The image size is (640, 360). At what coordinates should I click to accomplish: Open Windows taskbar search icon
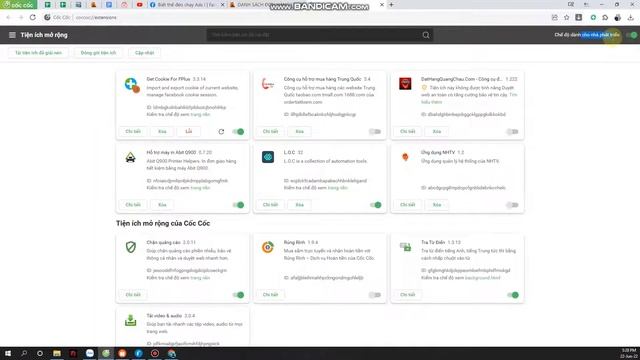(24, 353)
